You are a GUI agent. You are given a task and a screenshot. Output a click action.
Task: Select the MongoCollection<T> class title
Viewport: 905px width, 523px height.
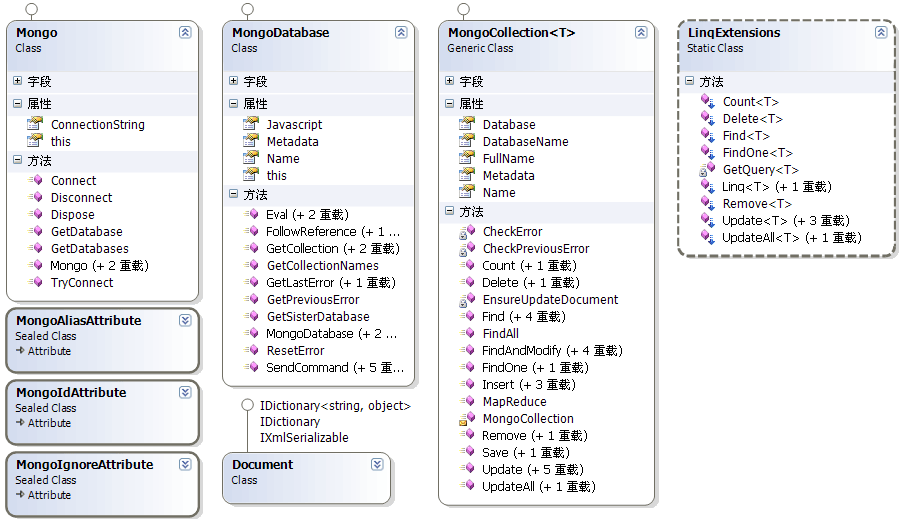(511, 32)
